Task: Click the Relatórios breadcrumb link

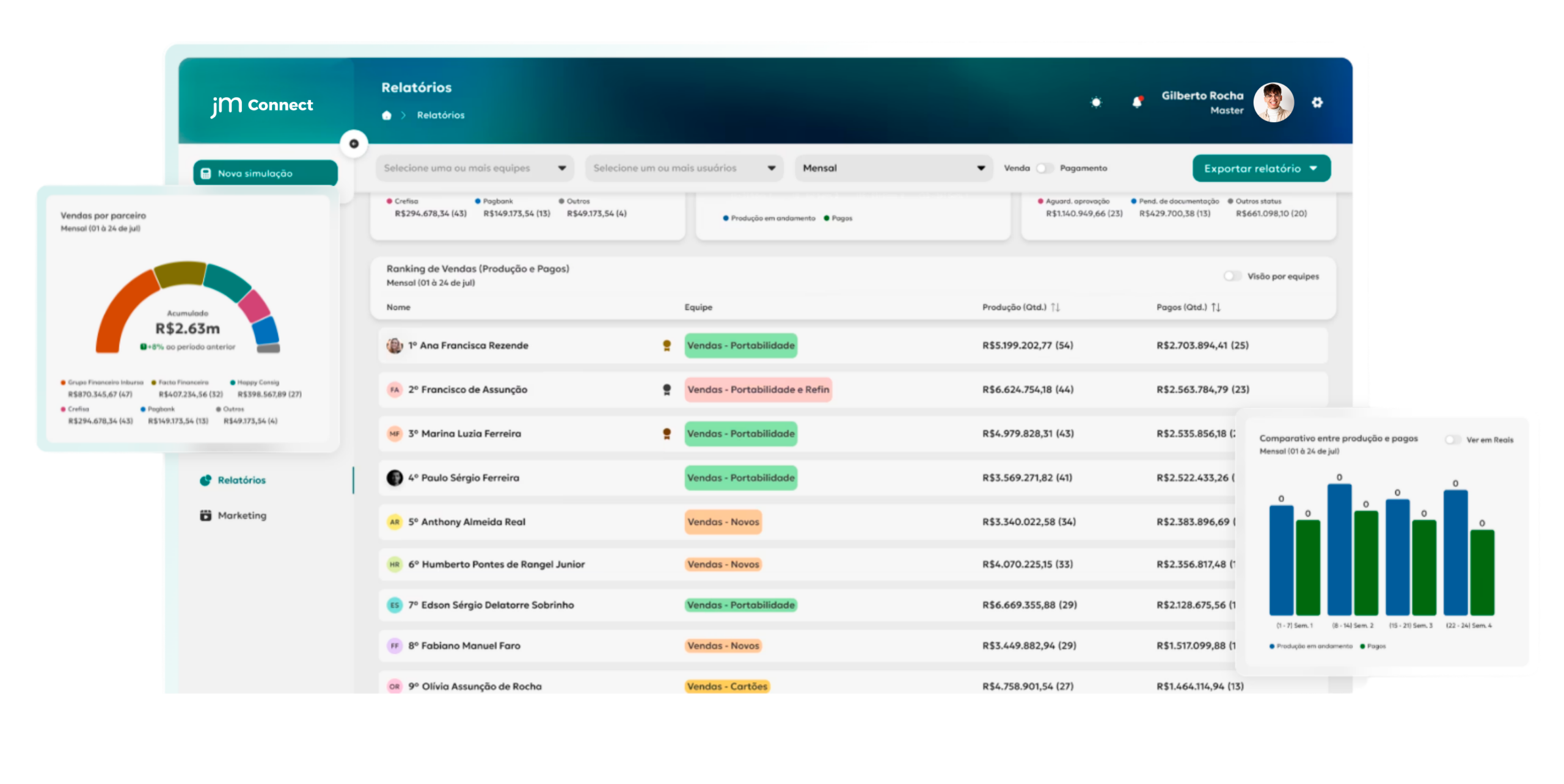Action: [440, 115]
